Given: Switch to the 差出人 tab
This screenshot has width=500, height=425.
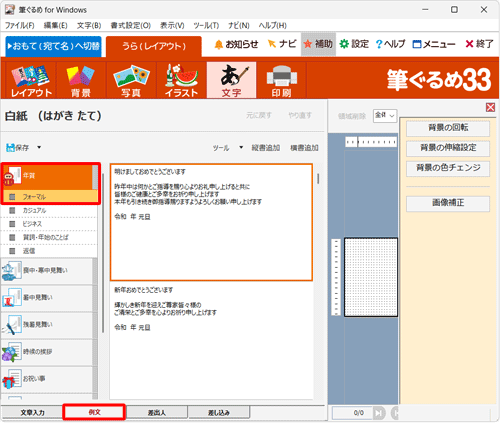Looking at the screenshot, I should (x=157, y=412).
